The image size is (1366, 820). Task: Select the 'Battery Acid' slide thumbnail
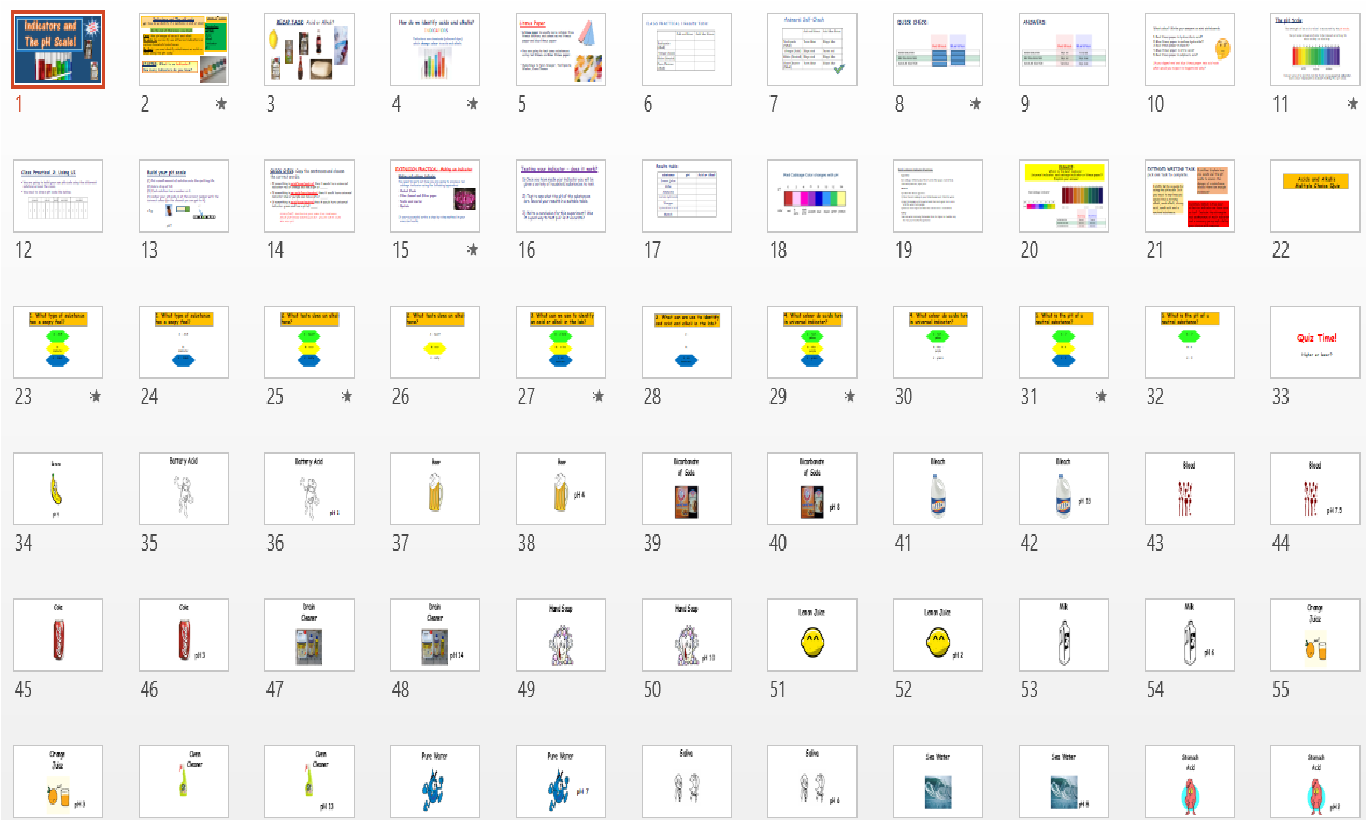point(183,489)
